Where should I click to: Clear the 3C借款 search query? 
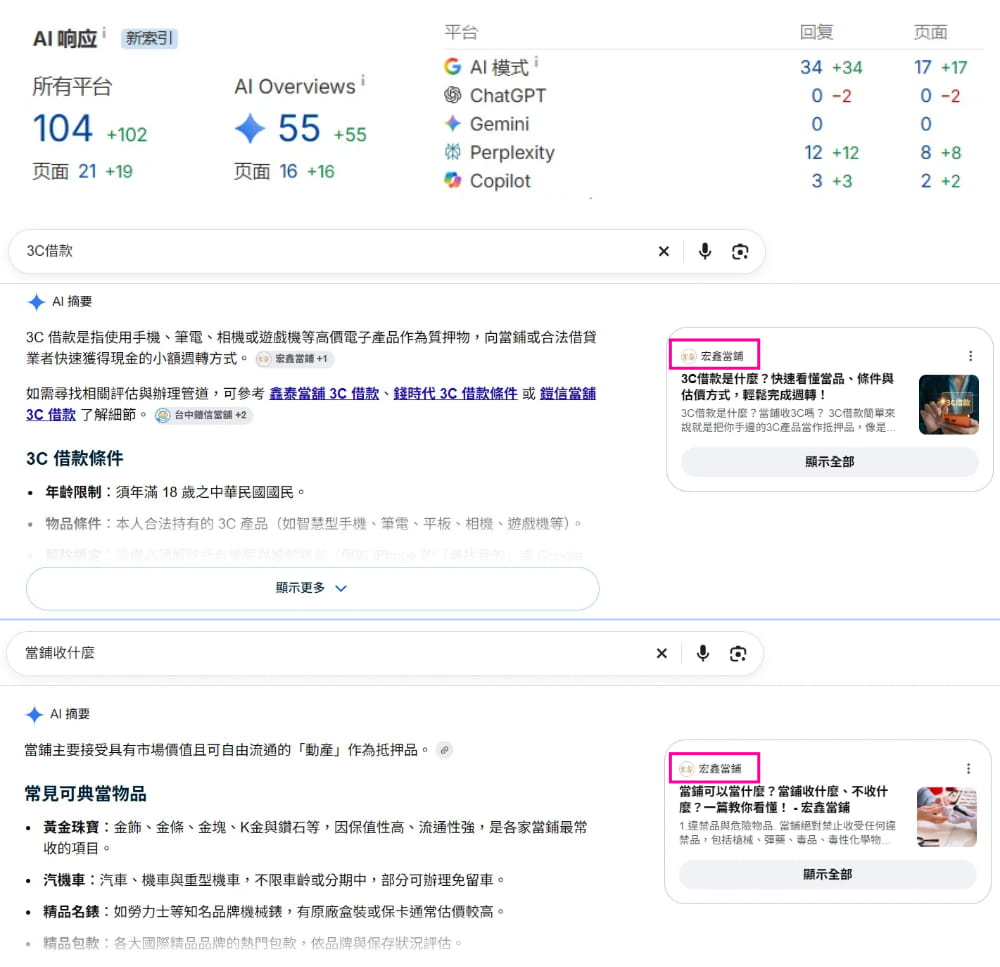click(664, 251)
